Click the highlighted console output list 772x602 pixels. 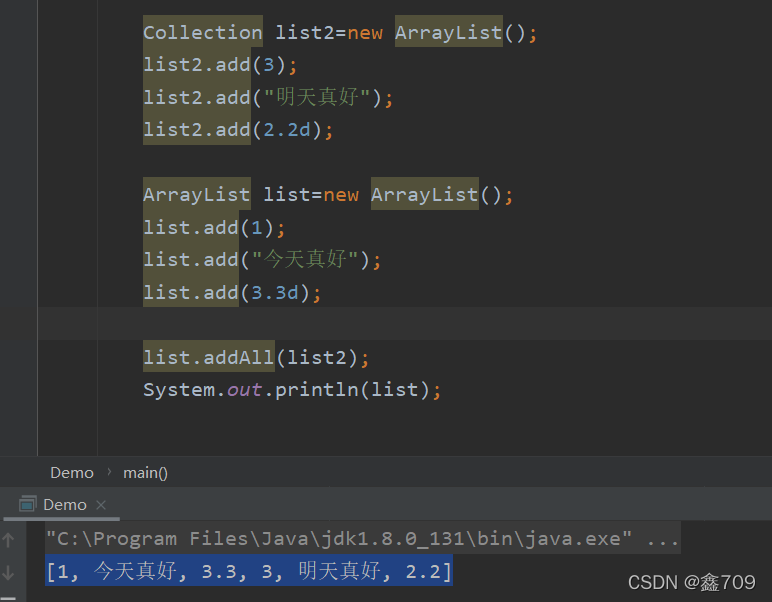tap(249, 571)
